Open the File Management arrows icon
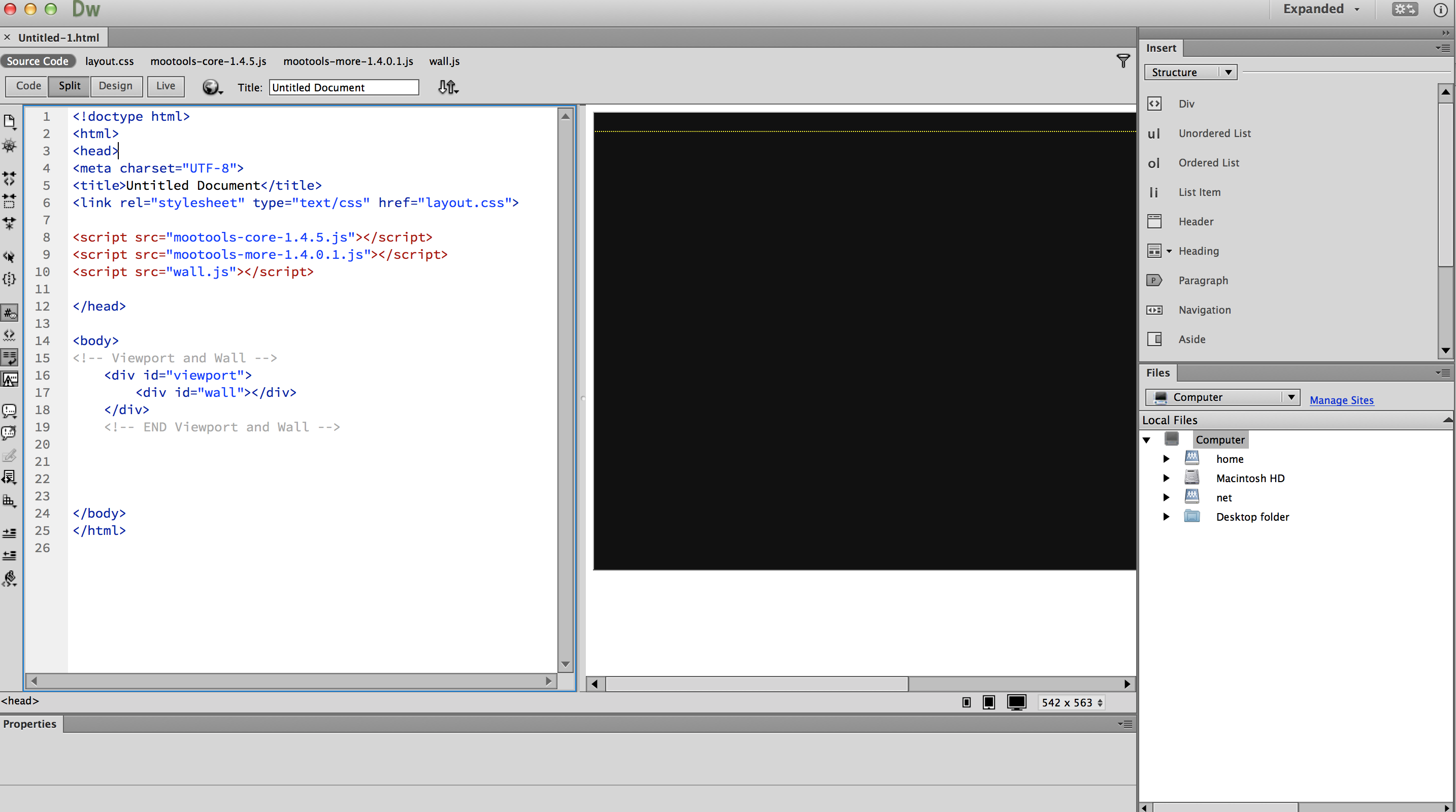This screenshot has height=812, width=1456. [x=448, y=87]
